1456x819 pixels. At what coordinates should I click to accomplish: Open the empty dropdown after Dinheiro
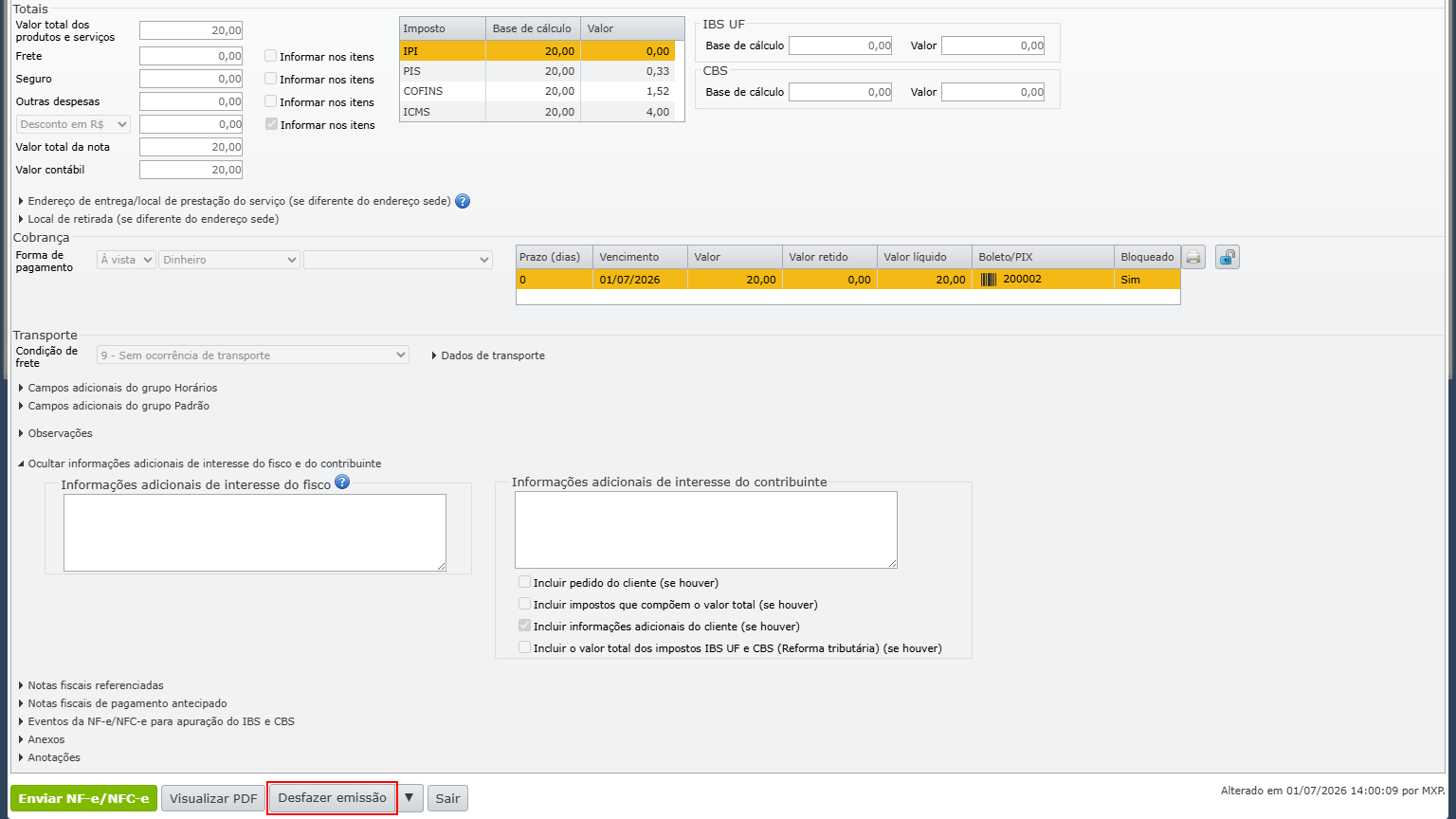click(x=398, y=260)
